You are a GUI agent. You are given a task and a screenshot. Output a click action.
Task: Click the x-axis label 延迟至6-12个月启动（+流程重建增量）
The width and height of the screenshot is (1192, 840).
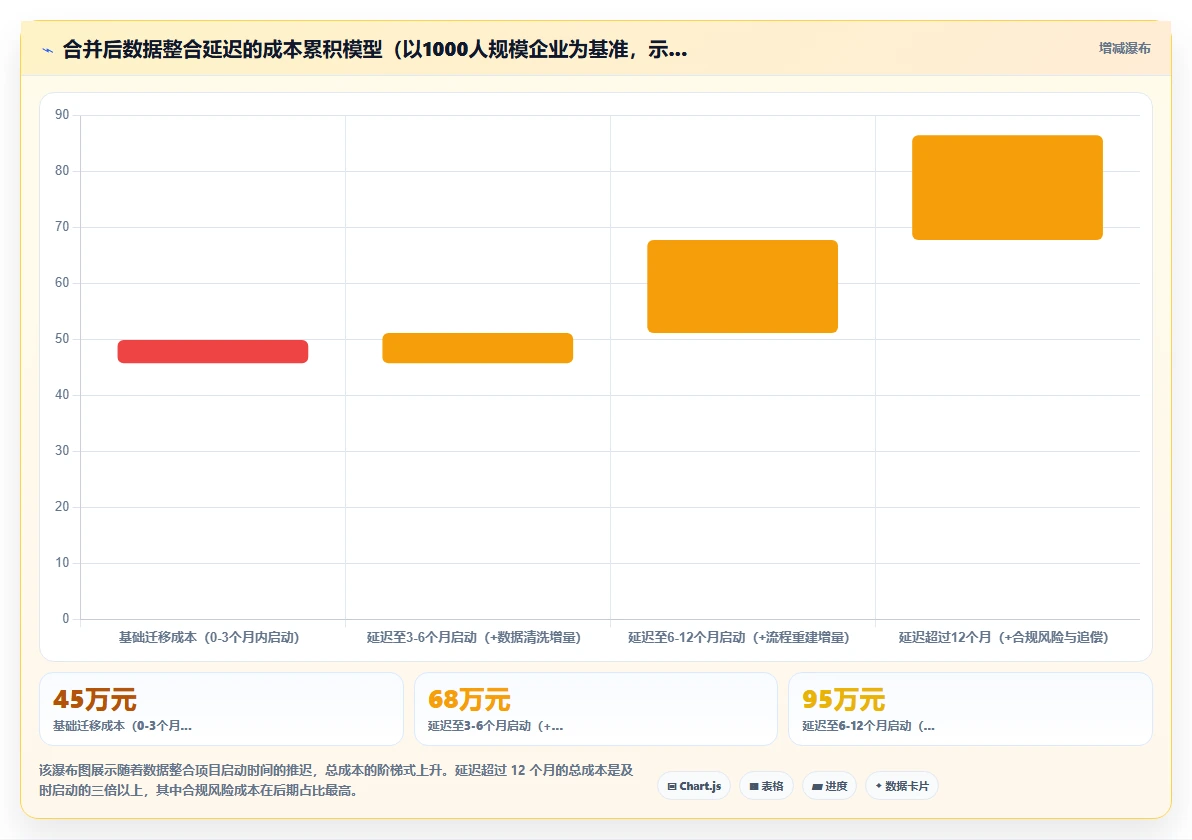tap(739, 637)
